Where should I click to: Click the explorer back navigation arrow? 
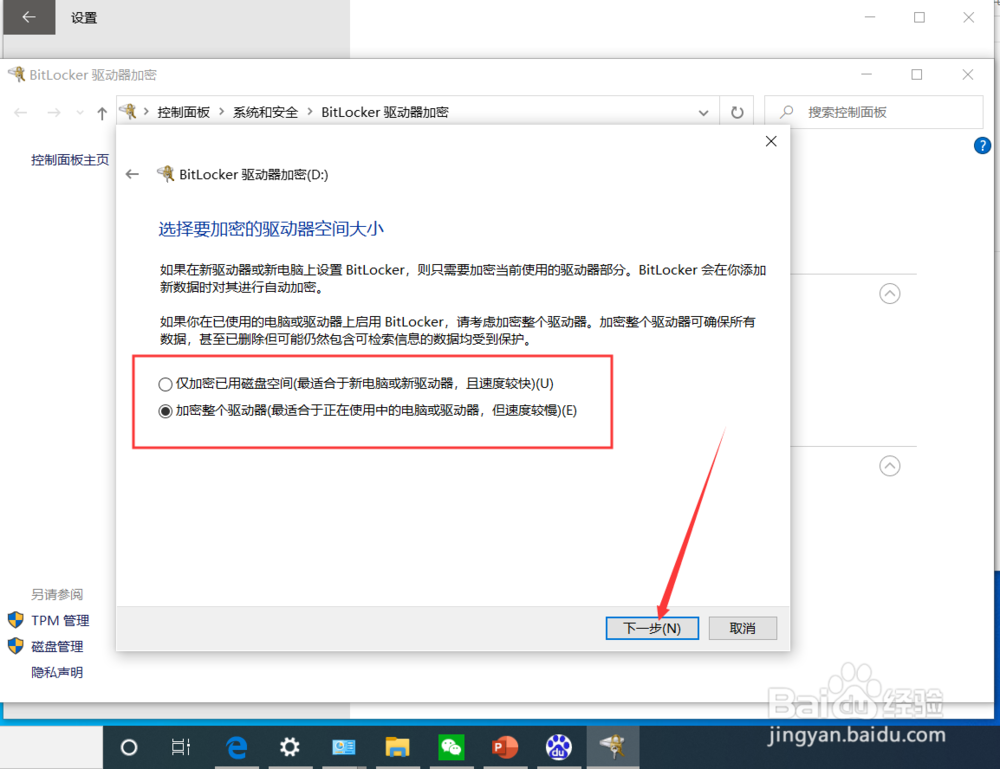tap(20, 113)
